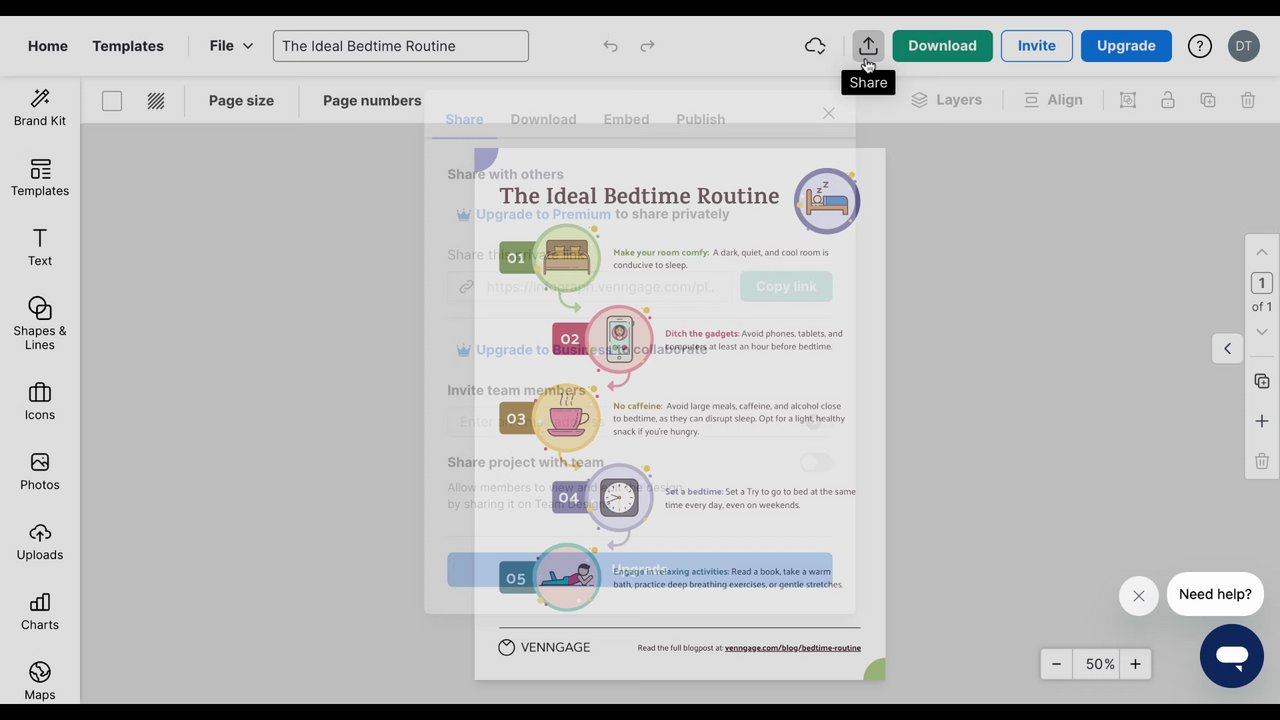Viewport: 1280px width, 720px height.
Task: Go to next page with down chevron
Action: 1262,332
